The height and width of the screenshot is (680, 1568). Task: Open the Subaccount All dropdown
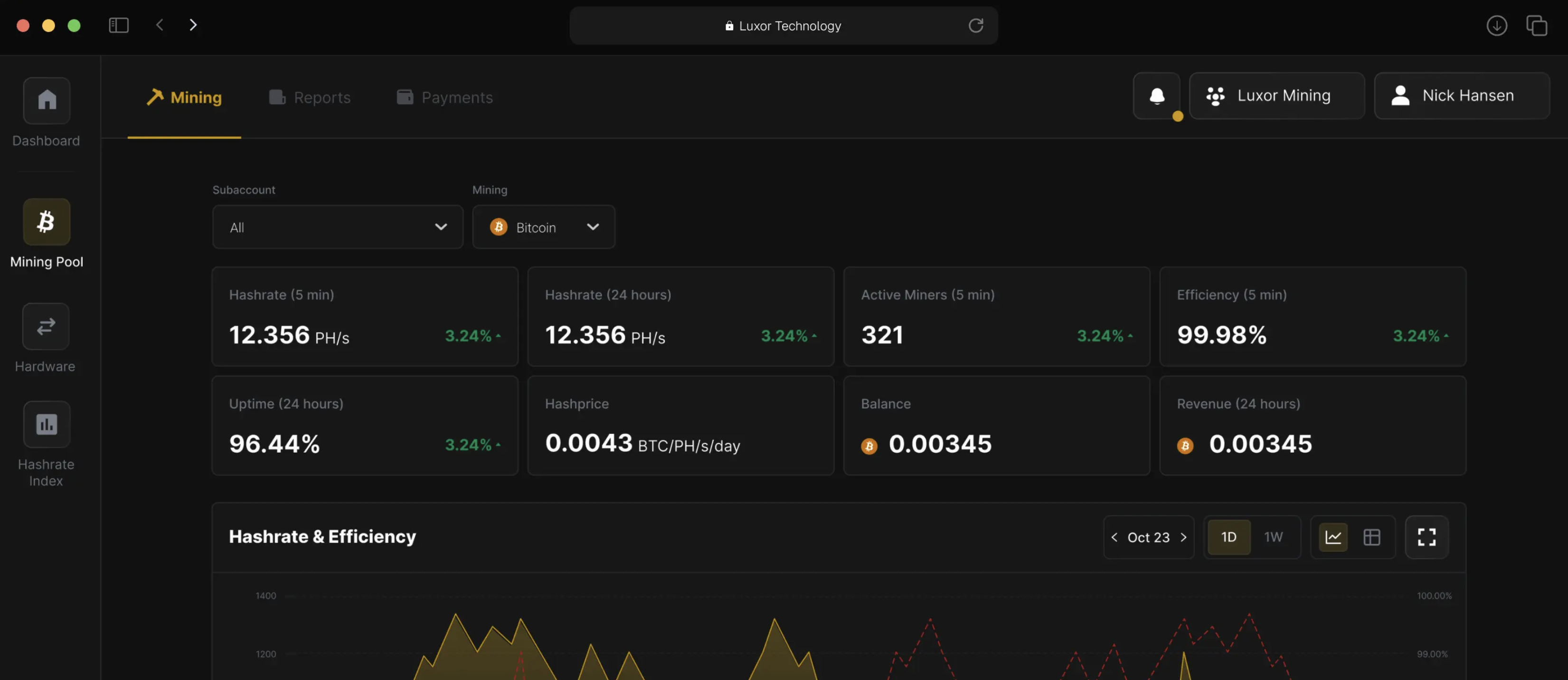tap(337, 227)
